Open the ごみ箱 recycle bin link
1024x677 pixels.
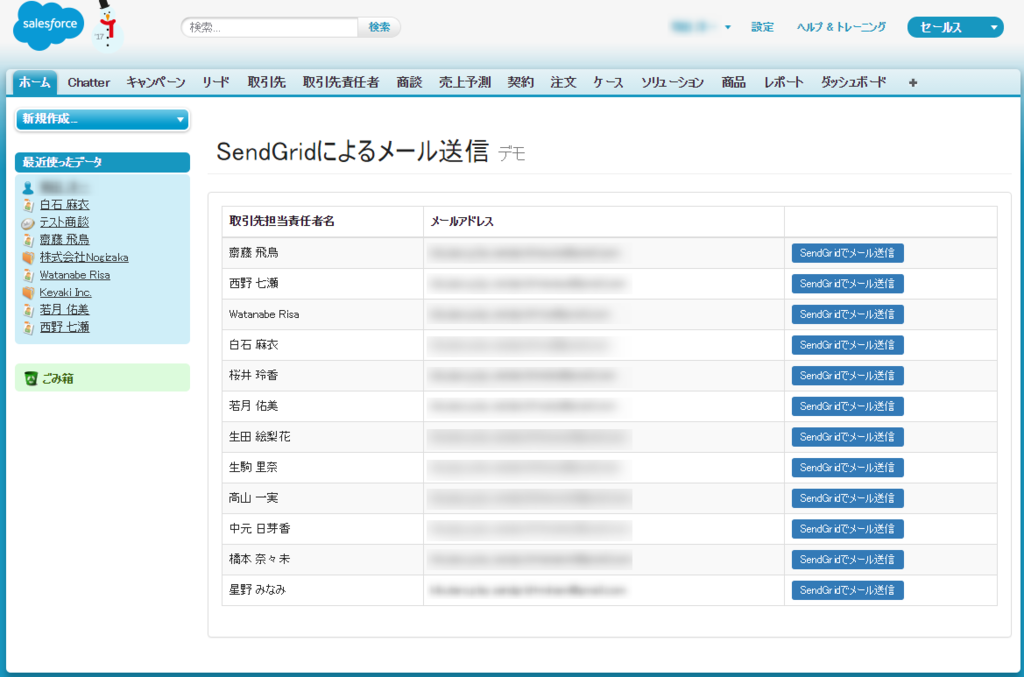tap(57, 378)
